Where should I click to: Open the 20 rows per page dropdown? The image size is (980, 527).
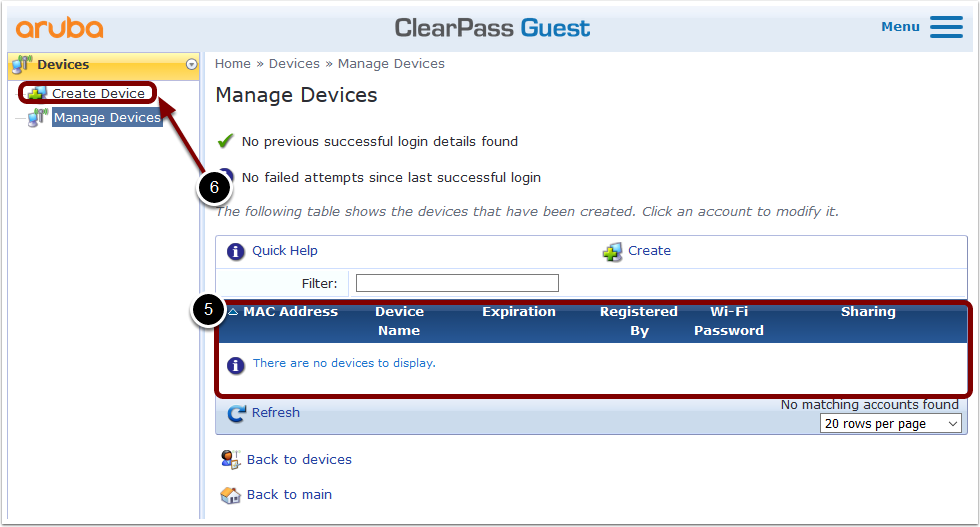891,424
